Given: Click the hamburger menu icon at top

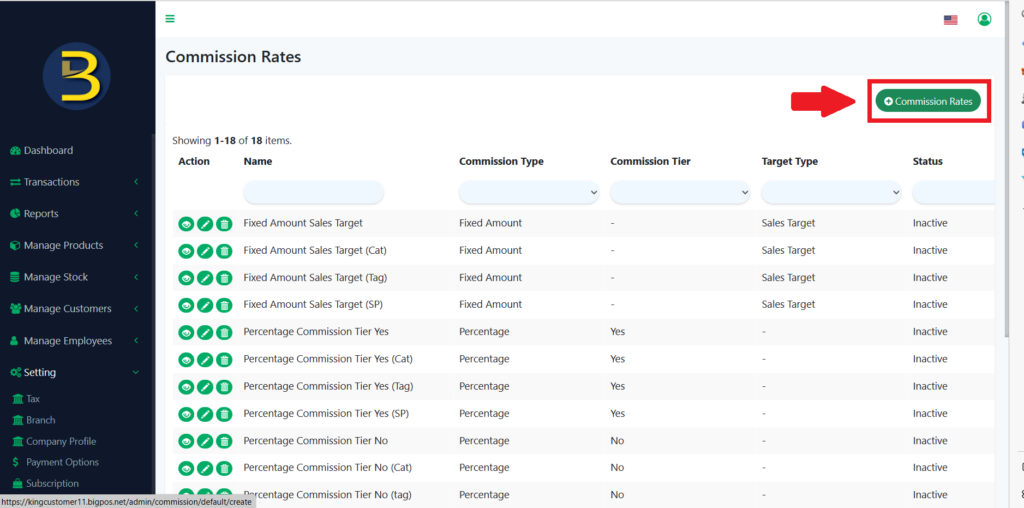Looking at the screenshot, I should (170, 19).
